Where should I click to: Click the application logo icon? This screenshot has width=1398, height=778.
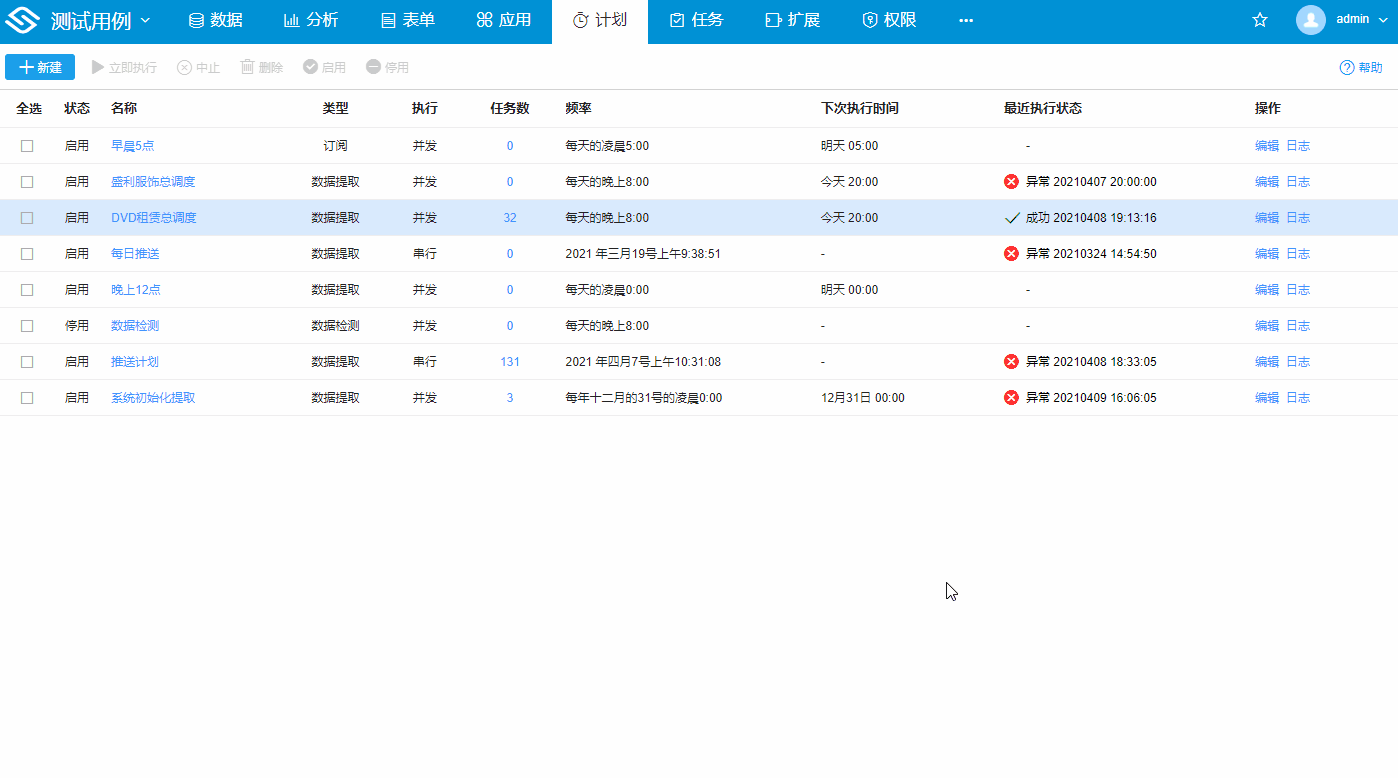22,21
